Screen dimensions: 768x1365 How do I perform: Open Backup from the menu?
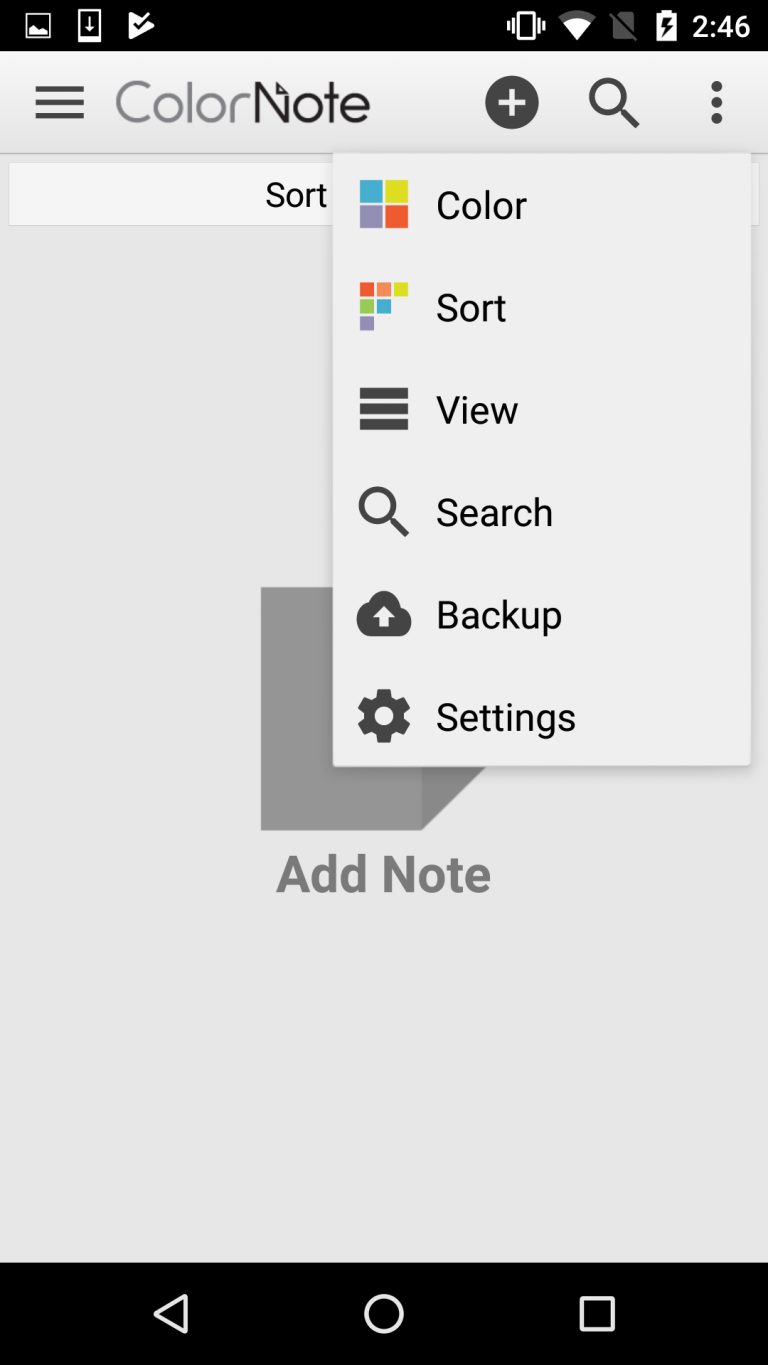click(x=499, y=614)
